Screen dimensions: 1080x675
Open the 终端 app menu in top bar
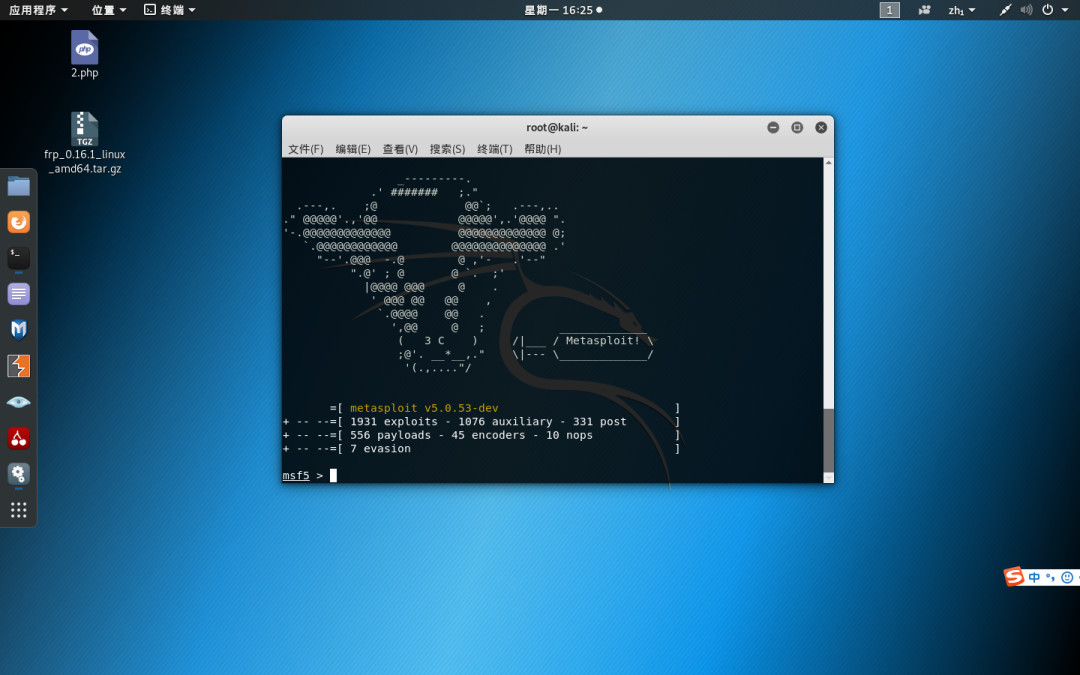170,10
